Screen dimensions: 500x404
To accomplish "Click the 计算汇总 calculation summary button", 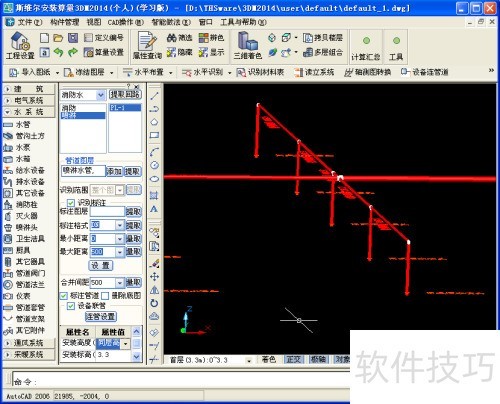I will point(366,47).
